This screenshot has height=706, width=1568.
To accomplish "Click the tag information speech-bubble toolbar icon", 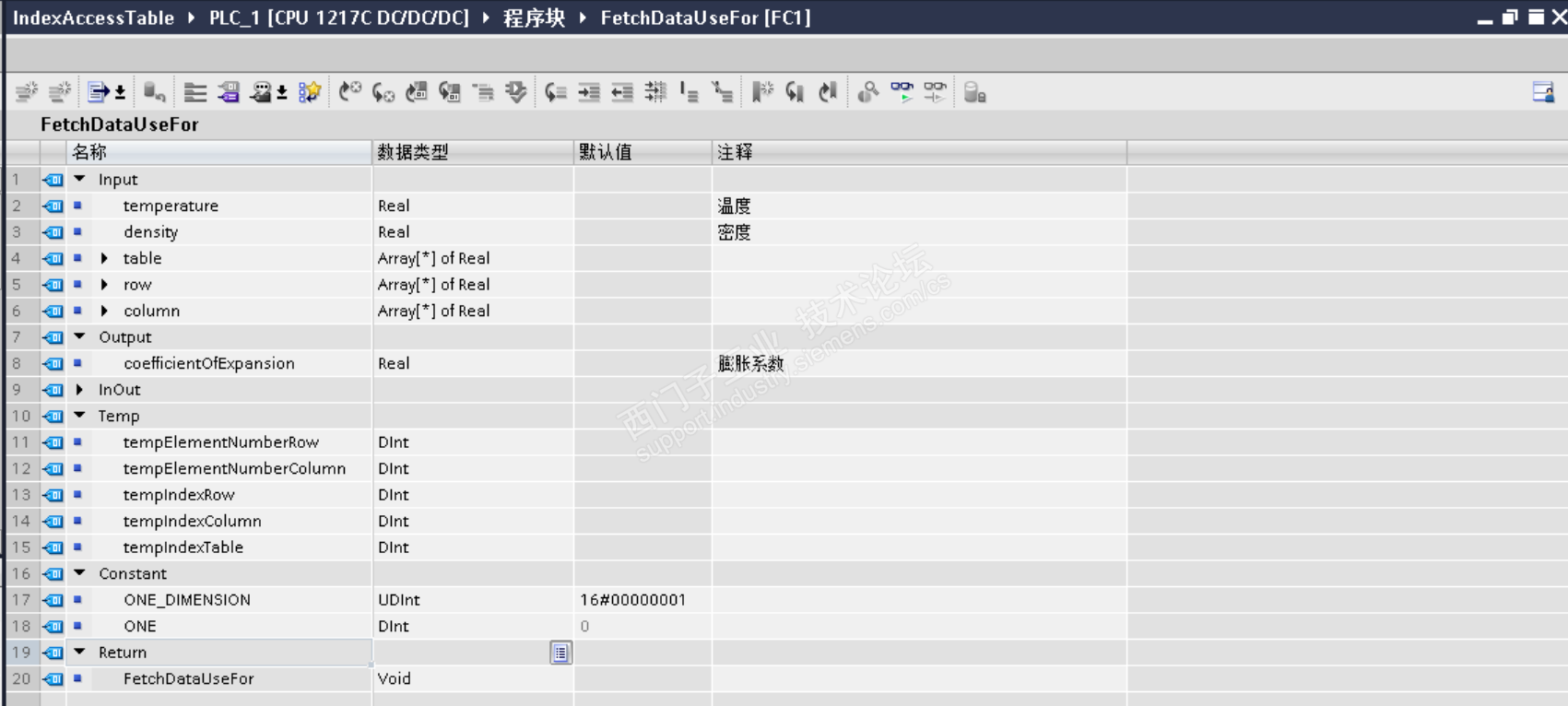I will (x=262, y=92).
